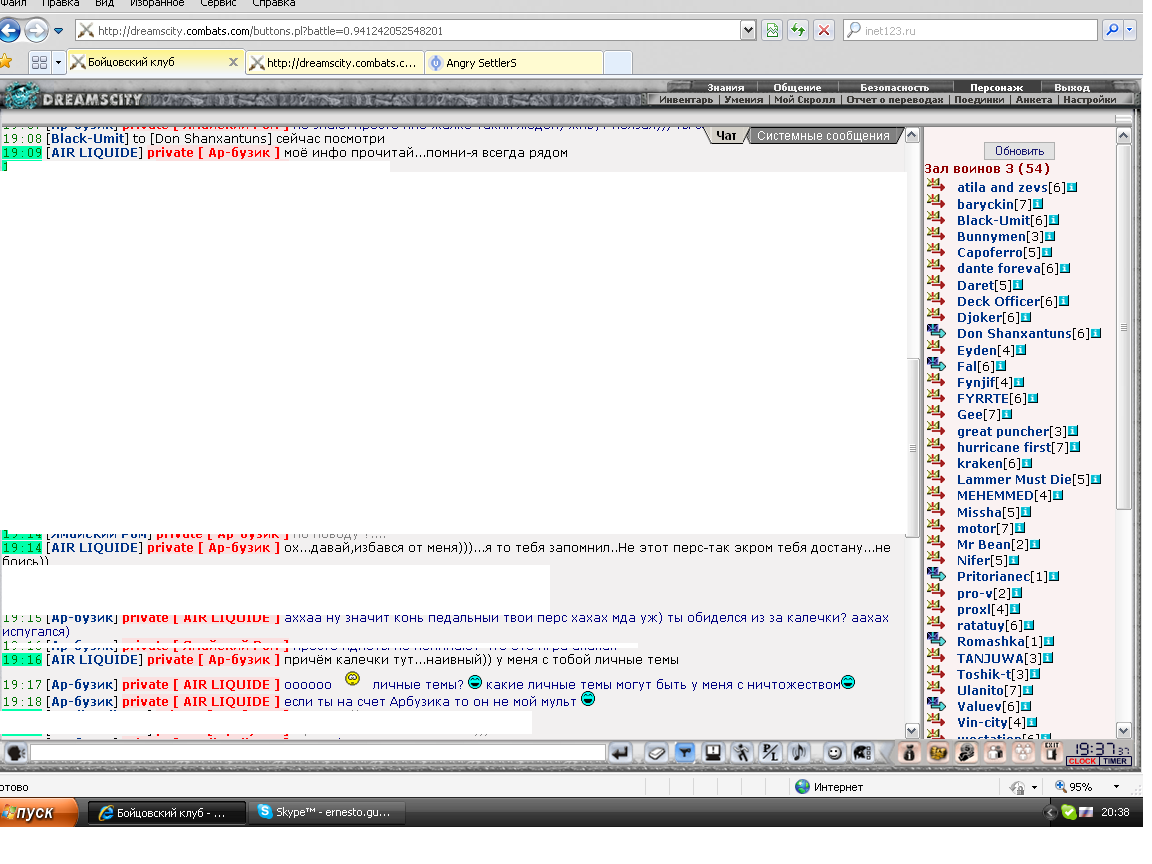Open Анкета submenu link
The height and width of the screenshot is (864, 1152).
[x=1034, y=100]
